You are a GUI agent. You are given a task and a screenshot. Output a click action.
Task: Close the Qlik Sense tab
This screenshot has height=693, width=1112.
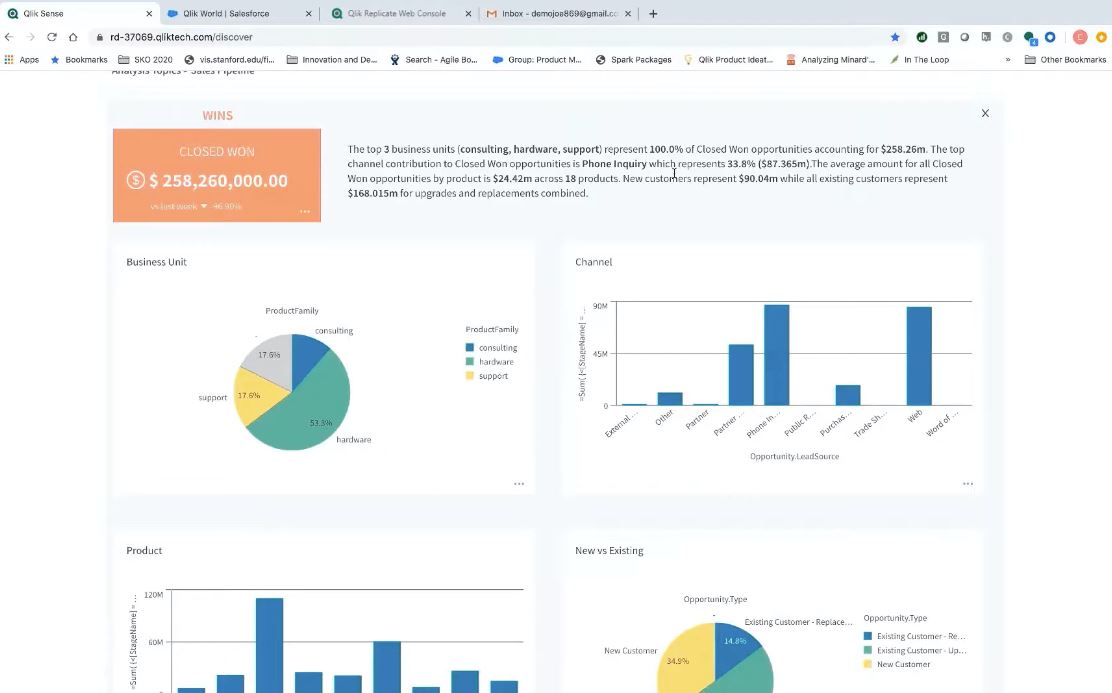click(149, 13)
